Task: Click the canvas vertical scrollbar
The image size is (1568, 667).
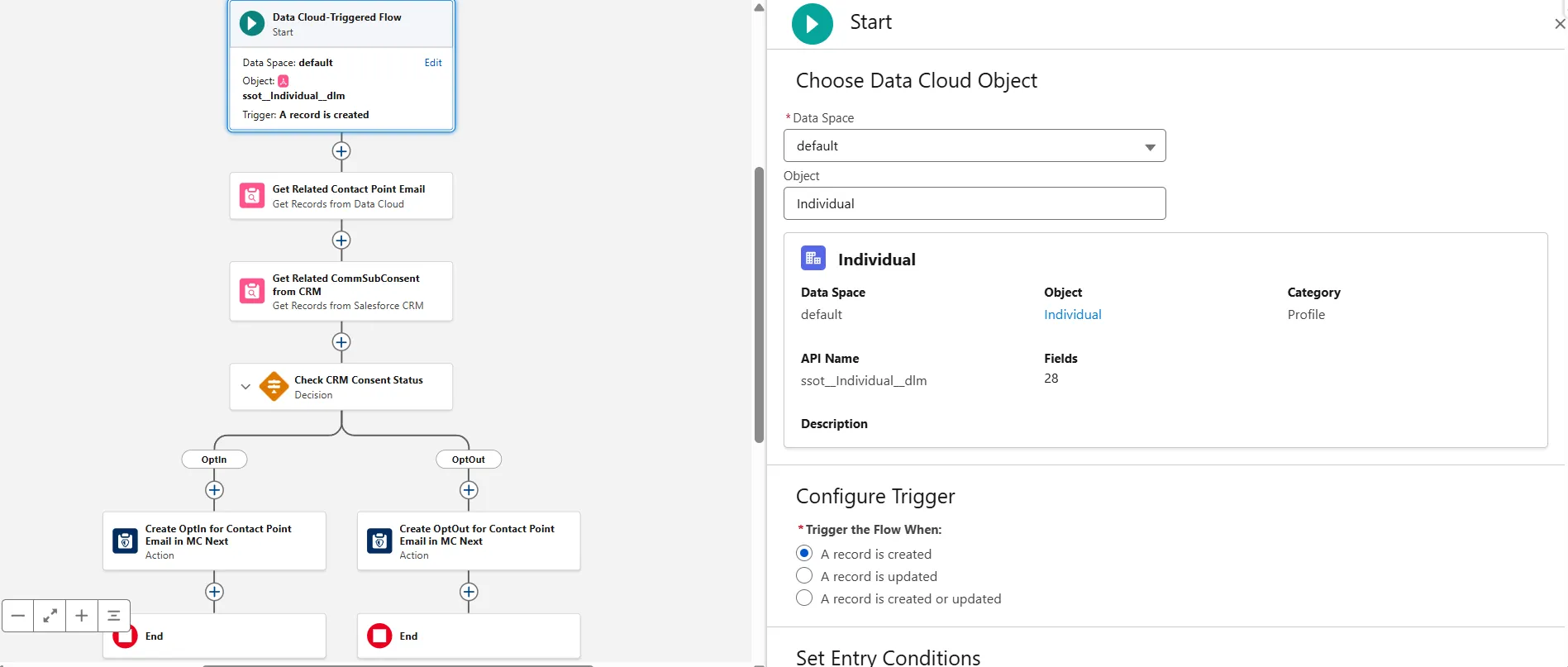Action: [759, 304]
